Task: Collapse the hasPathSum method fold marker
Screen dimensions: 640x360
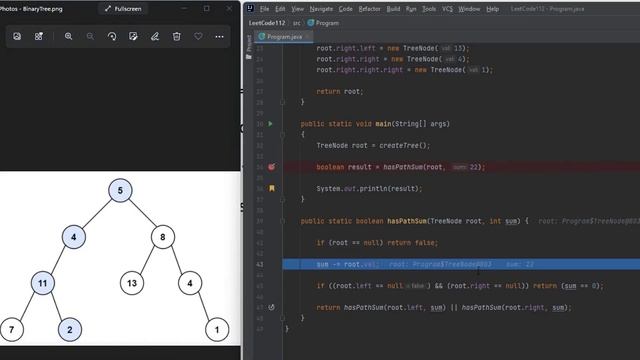Action: [x=282, y=221]
